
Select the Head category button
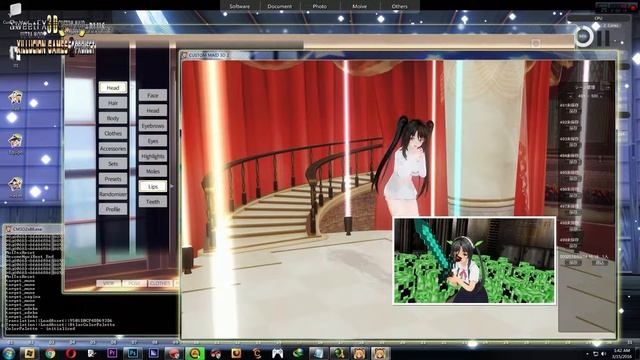(x=113, y=87)
